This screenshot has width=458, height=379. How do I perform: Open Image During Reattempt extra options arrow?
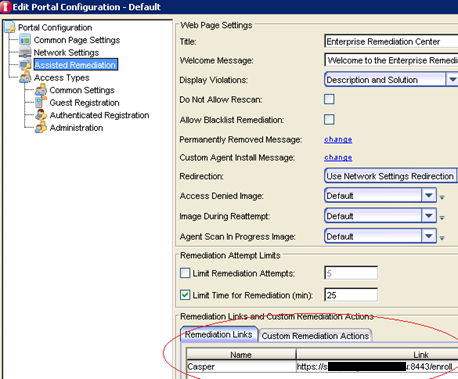(442, 218)
